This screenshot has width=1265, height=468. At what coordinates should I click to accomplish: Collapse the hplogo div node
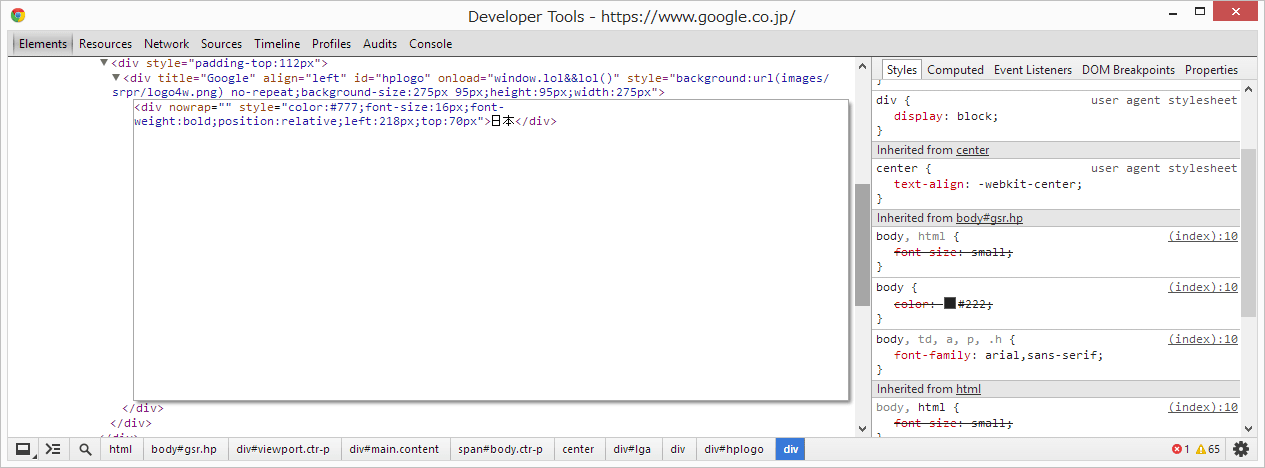coord(116,77)
